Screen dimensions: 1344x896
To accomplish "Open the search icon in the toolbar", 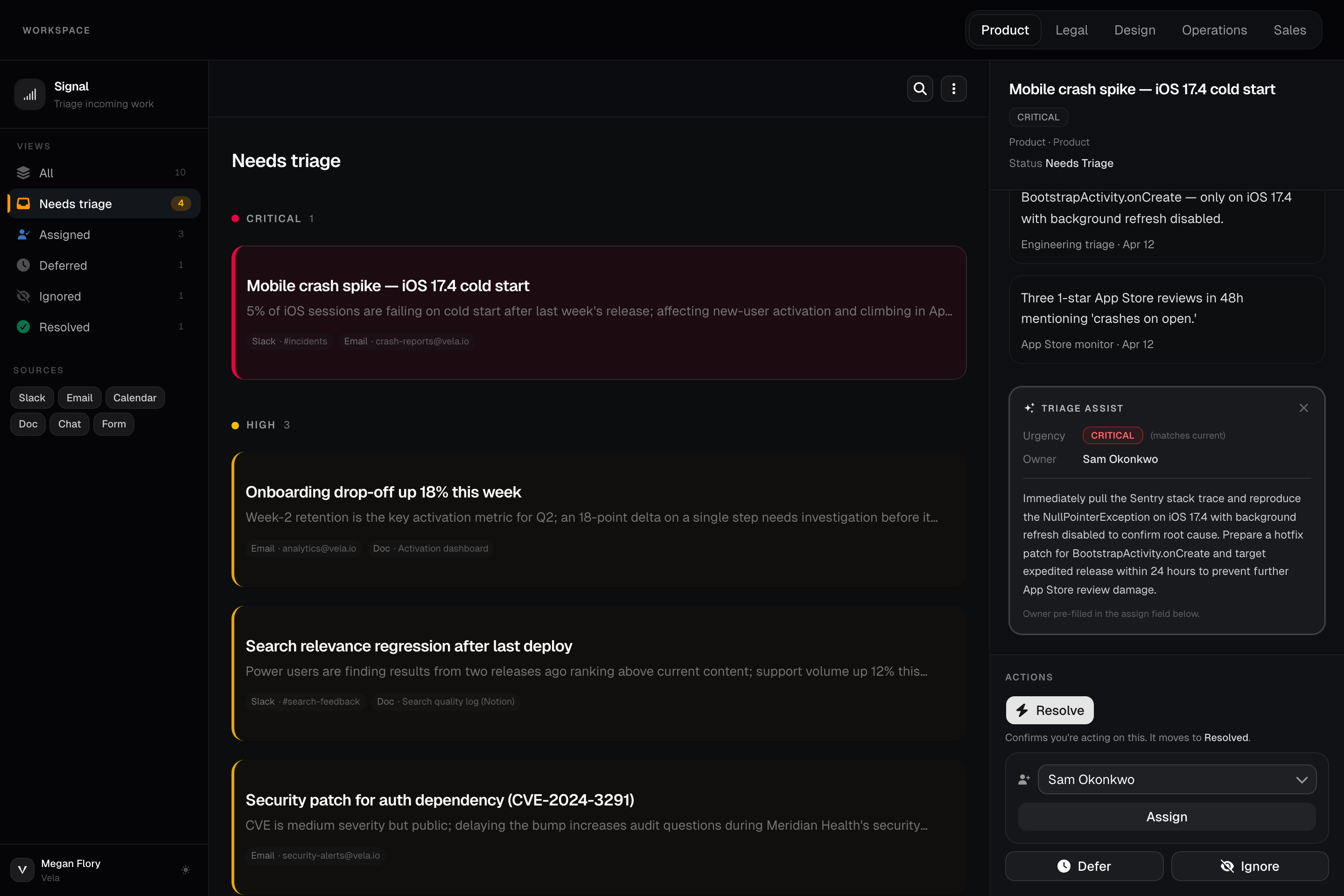I will coord(920,89).
